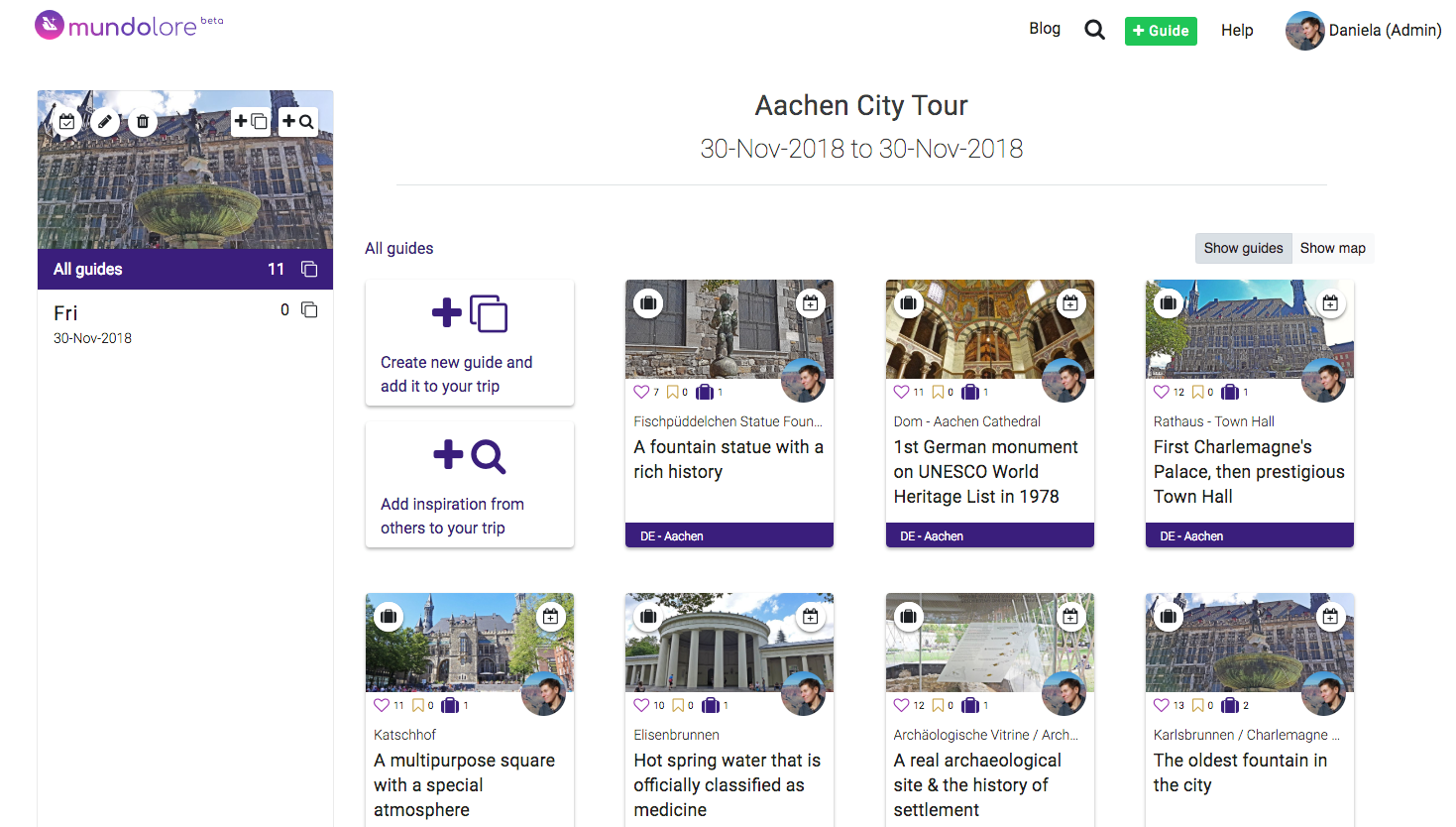1456x827 pixels.
Task: Click author avatar on Fischpüddelchen card
Action: 804,380
